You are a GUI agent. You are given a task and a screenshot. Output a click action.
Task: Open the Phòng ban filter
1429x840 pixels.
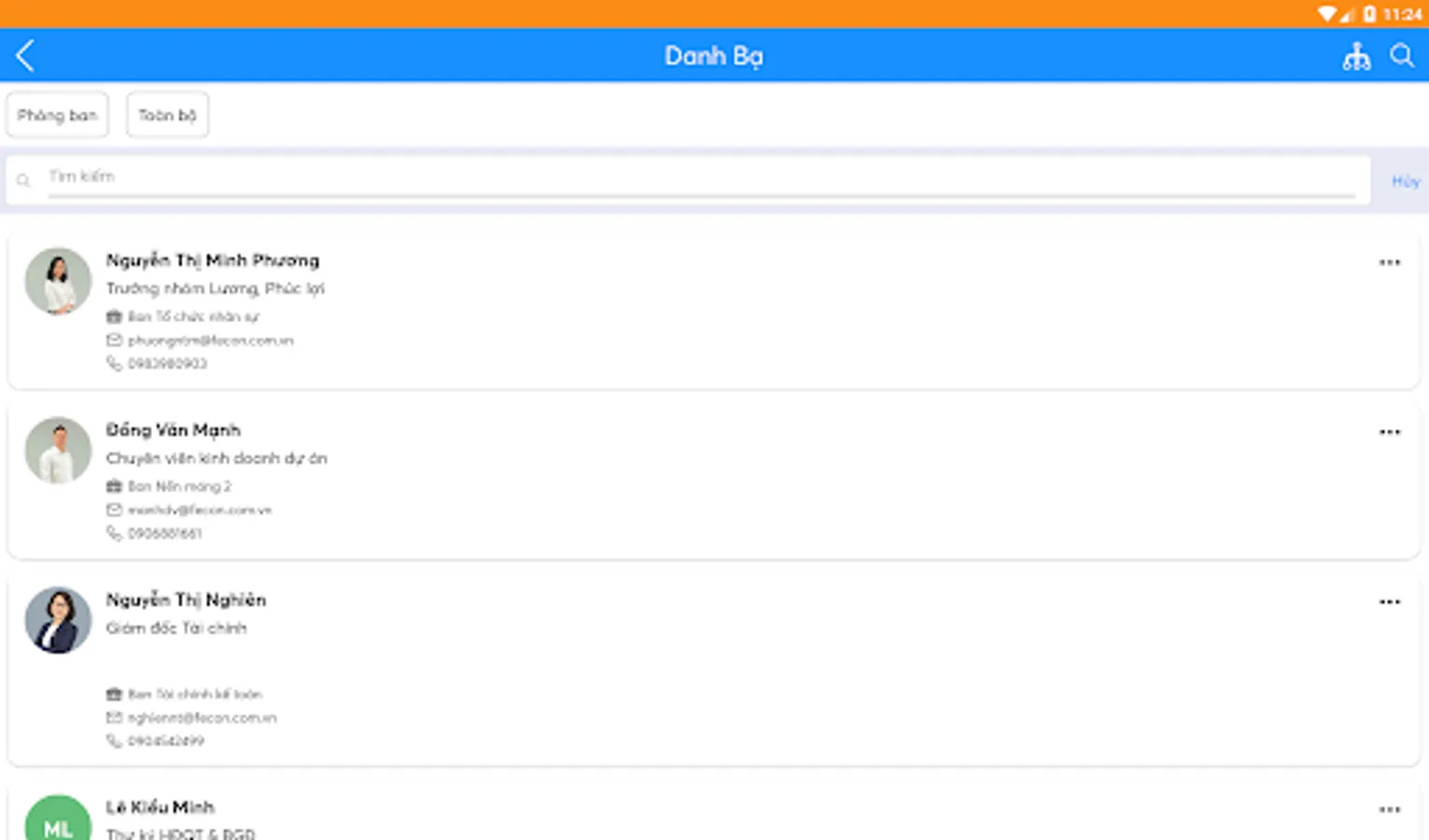(x=57, y=115)
